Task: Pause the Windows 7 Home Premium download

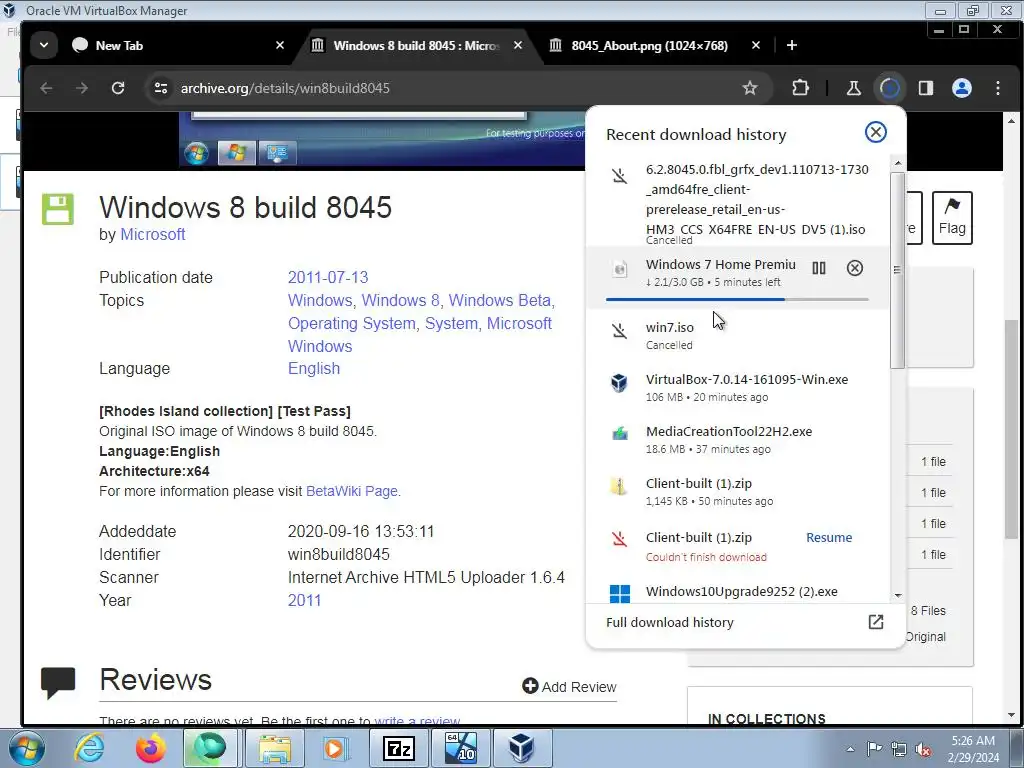Action: (x=819, y=268)
